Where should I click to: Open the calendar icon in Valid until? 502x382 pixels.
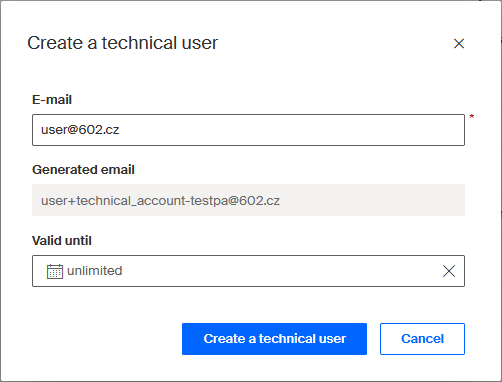tap(55, 271)
